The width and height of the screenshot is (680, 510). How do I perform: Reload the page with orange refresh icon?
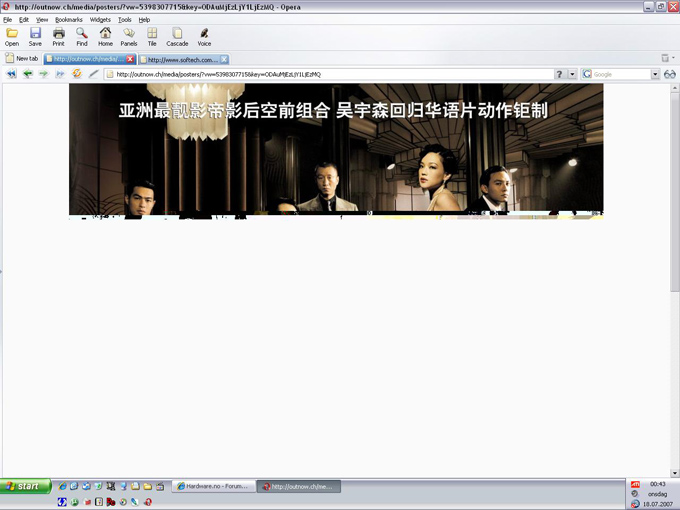click(77, 74)
